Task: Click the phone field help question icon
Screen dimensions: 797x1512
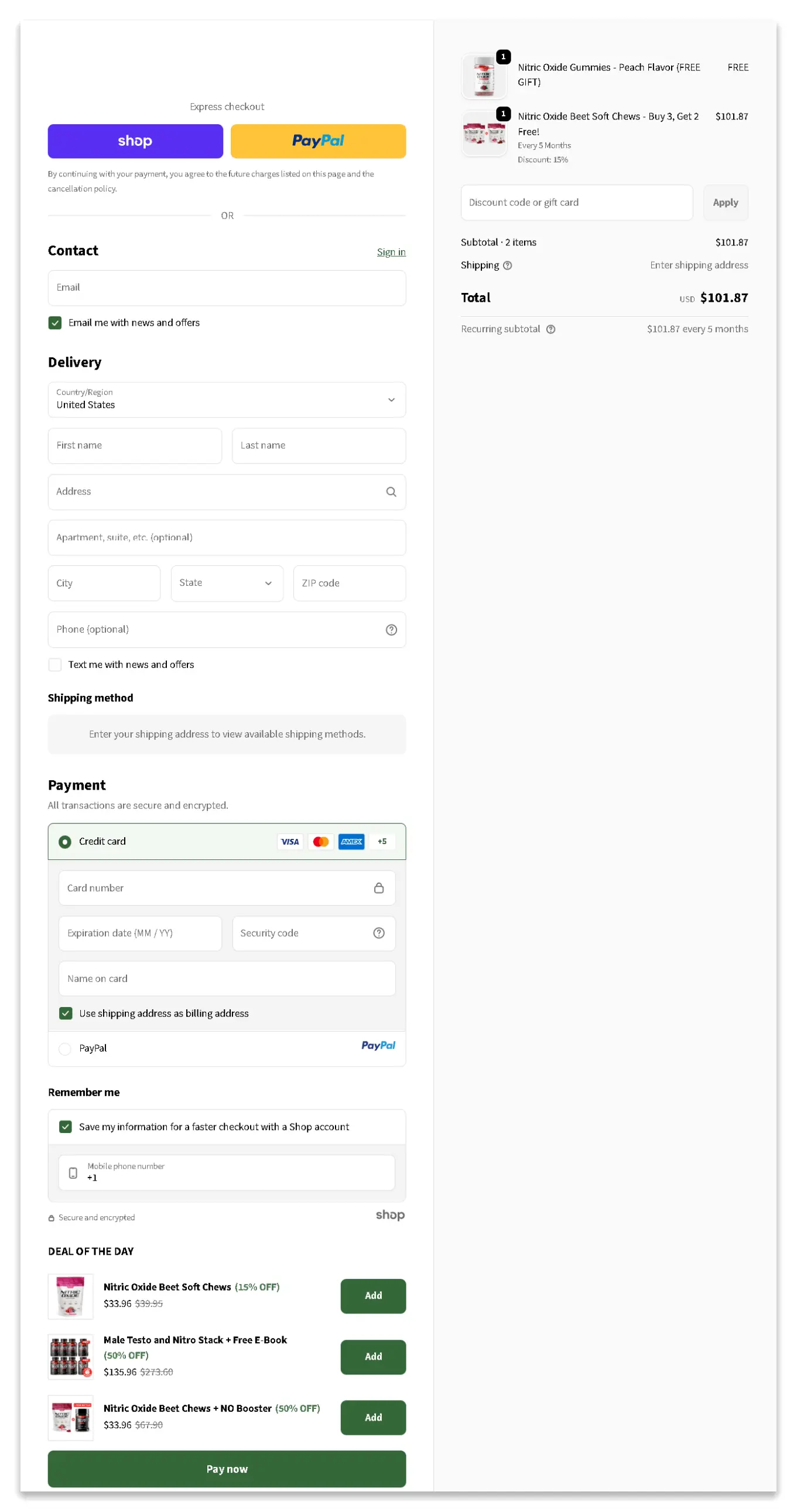Action: tap(391, 630)
